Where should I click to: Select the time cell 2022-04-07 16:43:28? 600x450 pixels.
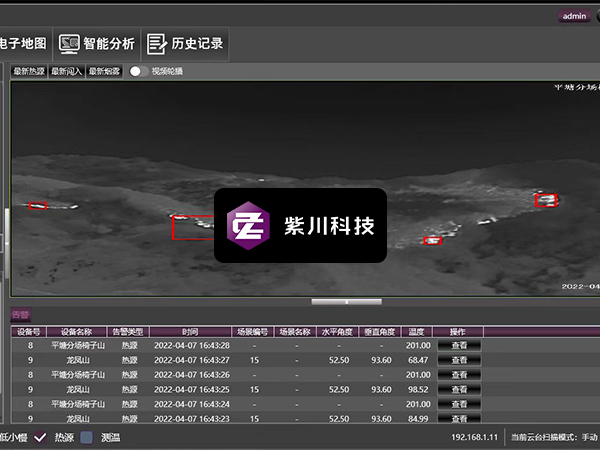pyautogui.click(x=192, y=346)
